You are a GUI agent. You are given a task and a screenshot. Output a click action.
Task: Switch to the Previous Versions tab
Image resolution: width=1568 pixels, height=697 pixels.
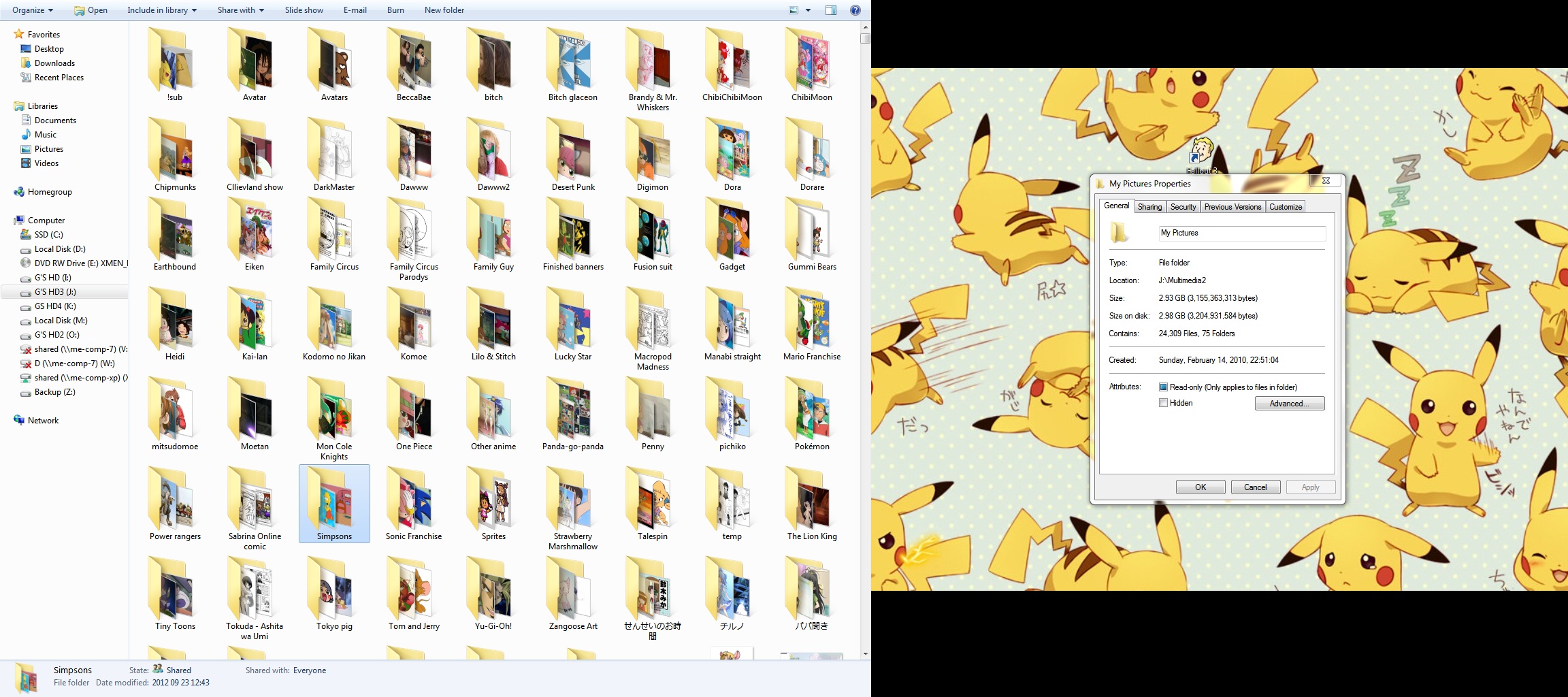coord(1232,207)
